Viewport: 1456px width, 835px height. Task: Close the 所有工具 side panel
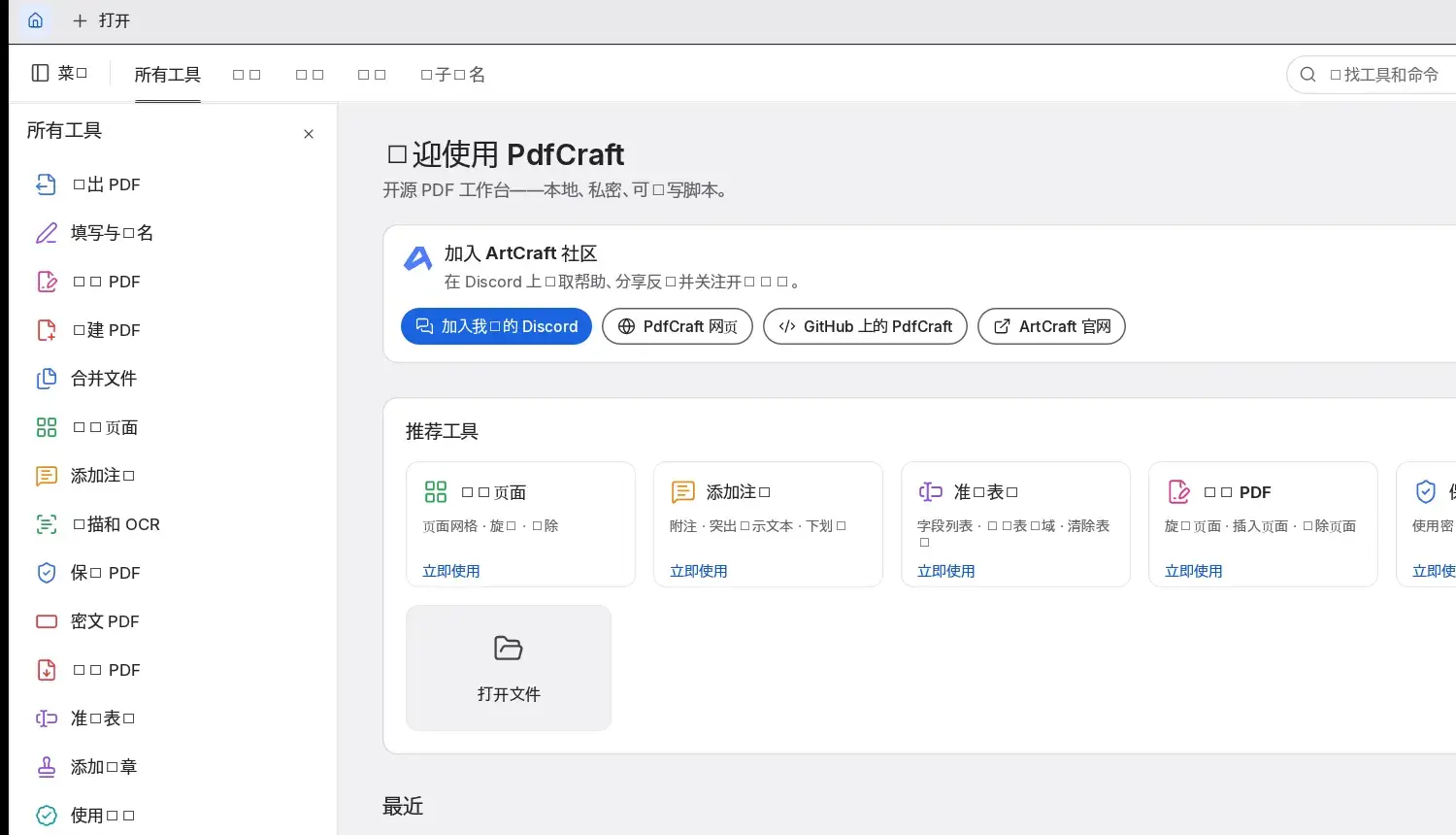click(309, 134)
